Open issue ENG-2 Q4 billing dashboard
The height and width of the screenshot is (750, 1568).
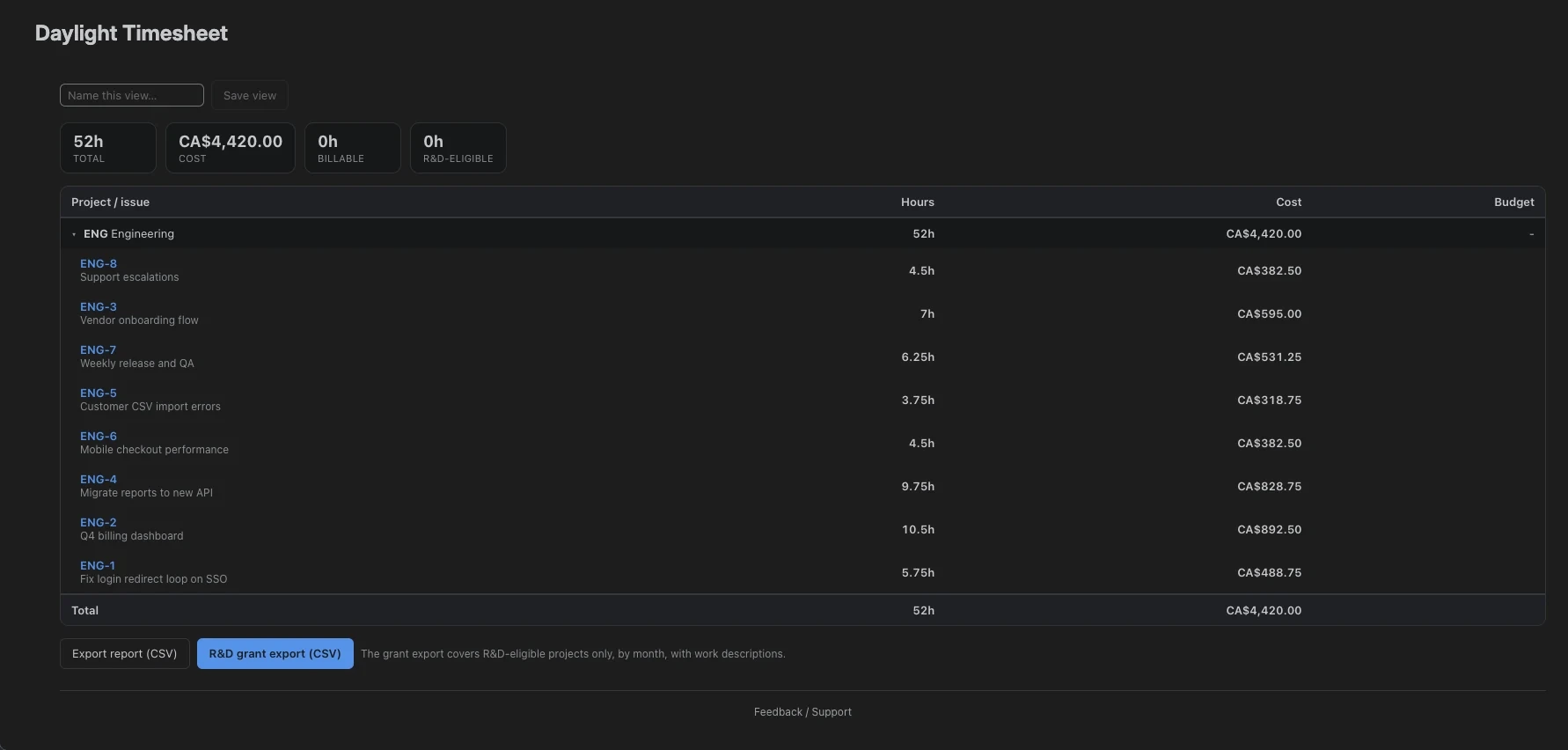(x=99, y=522)
